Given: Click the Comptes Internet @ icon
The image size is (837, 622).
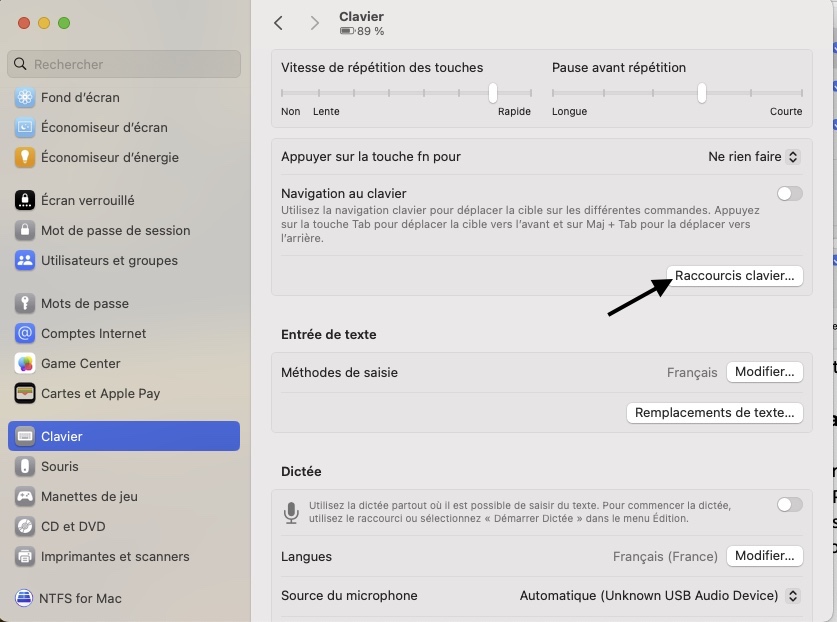Looking at the screenshot, I should tap(25, 333).
